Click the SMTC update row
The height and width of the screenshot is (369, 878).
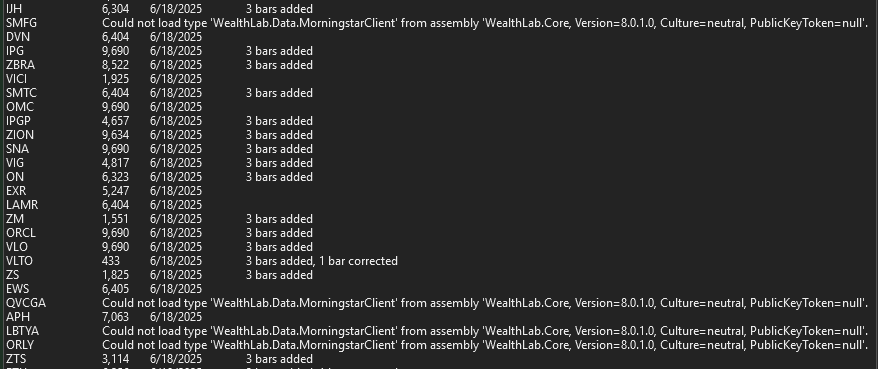439,93
